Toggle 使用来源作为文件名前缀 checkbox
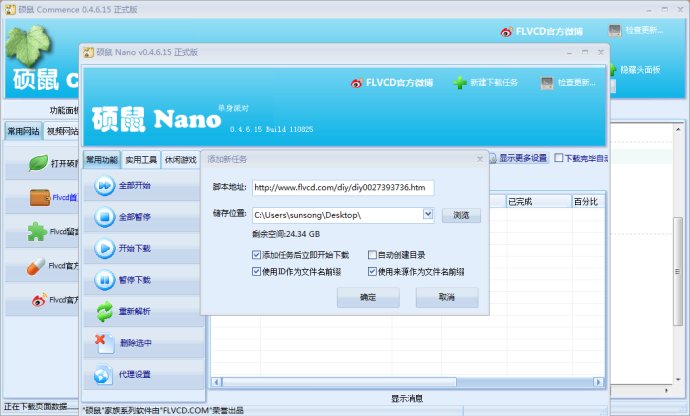This screenshot has width=690, height=416. click(x=372, y=272)
